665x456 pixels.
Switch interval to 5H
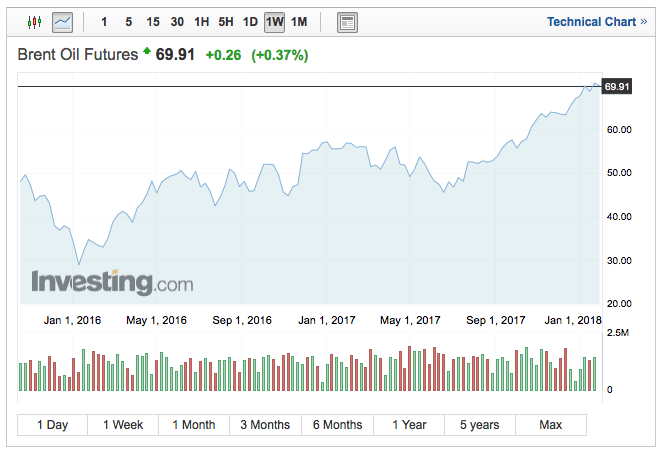click(226, 21)
